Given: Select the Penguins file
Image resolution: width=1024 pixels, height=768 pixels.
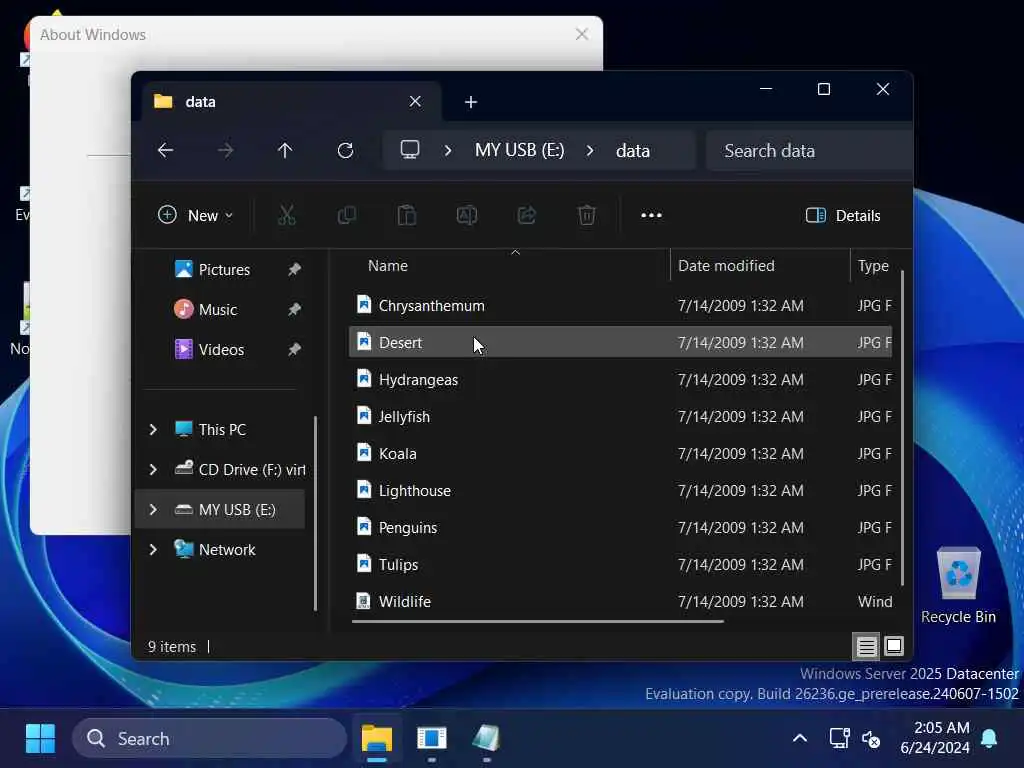Looking at the screenshot, I should click(x=620, y=527).
